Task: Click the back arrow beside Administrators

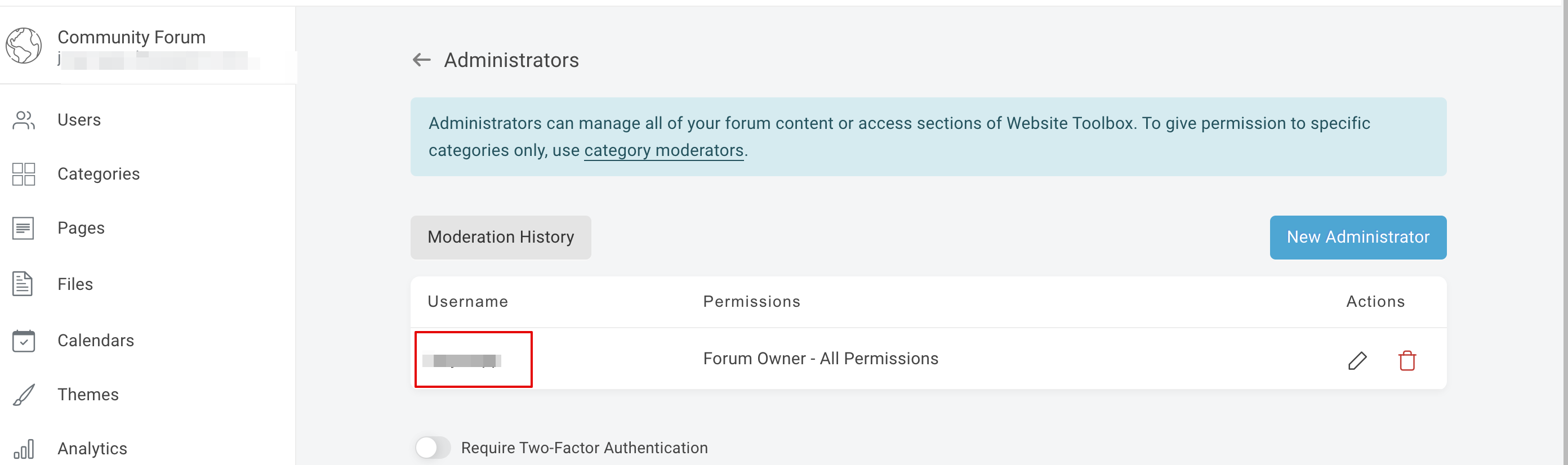Action: 421,60
